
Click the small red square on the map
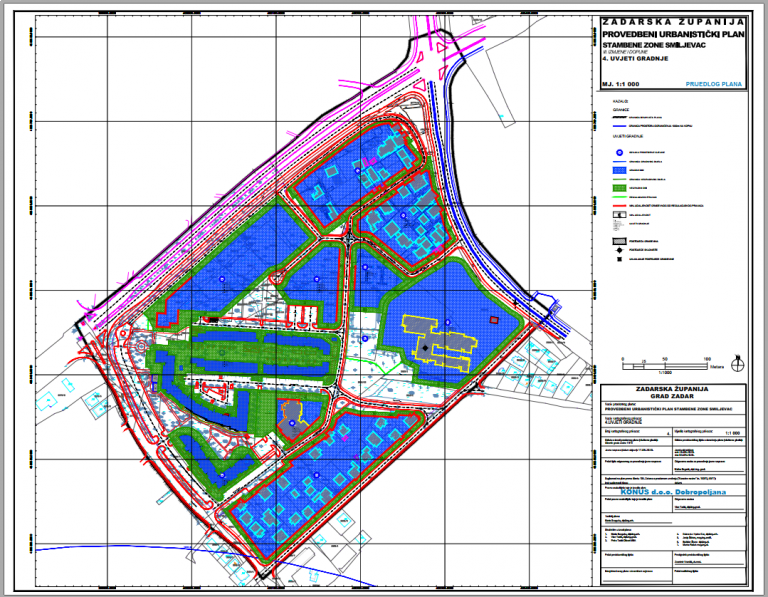[x=494, y=320]
